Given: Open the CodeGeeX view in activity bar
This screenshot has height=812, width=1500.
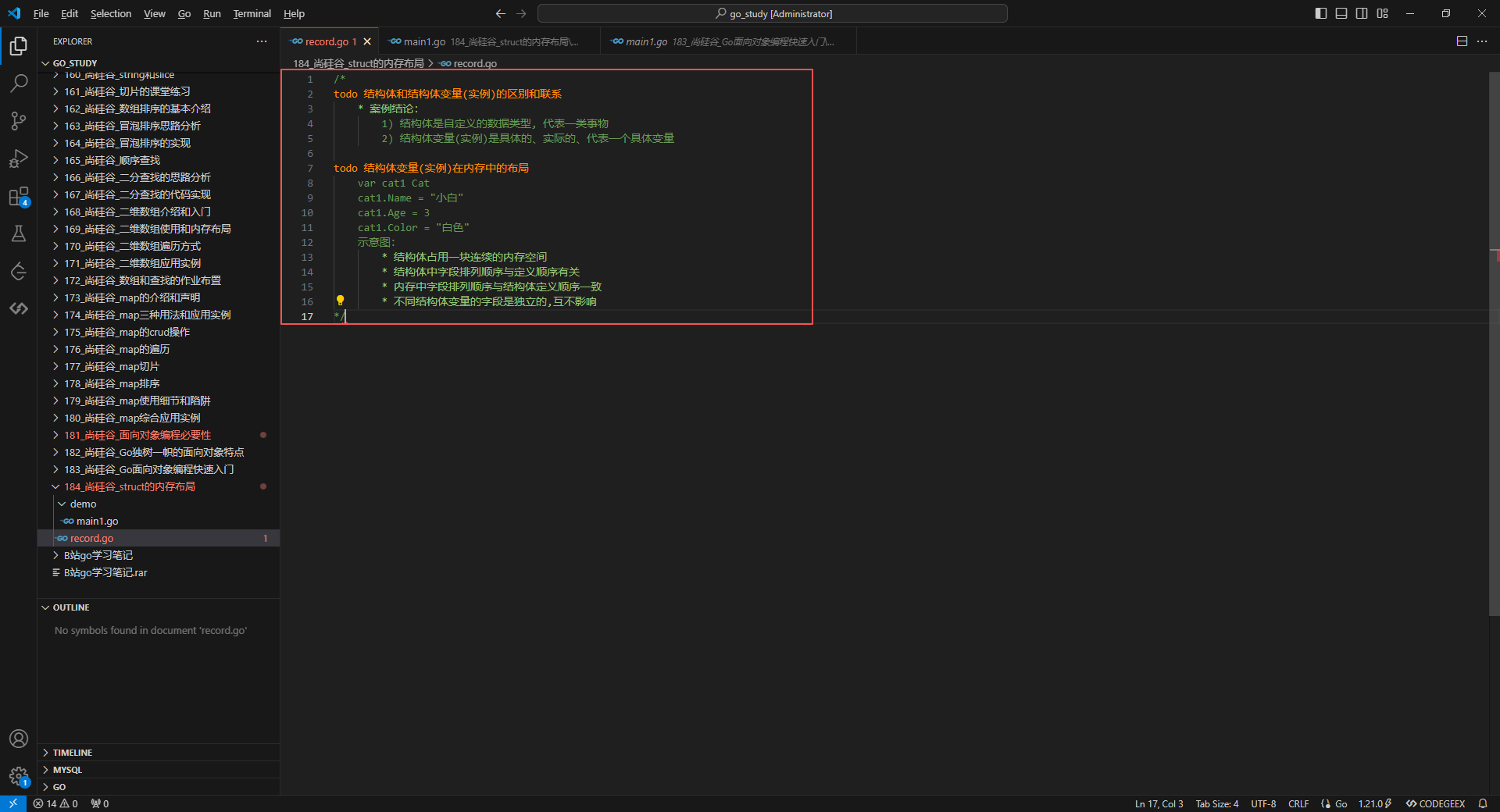Looking at the screenshot, I should (19, 308).
